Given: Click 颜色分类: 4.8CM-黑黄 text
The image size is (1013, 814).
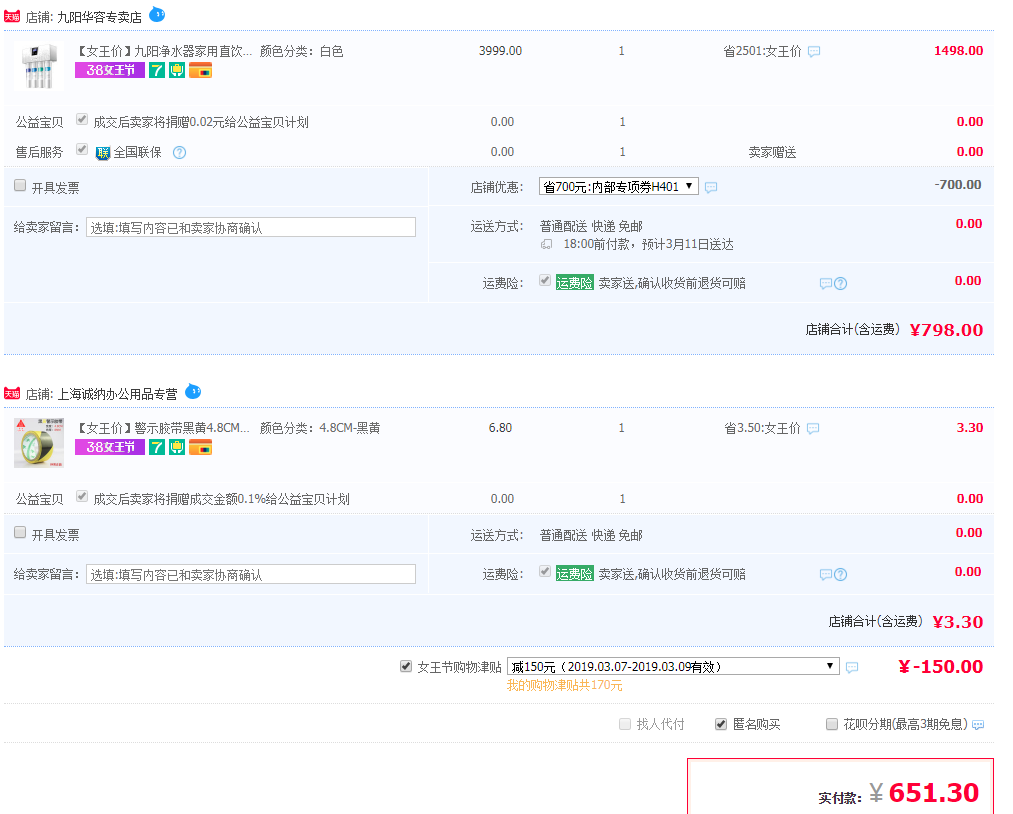Looking at the screenshot, I should [x=320, y=428].
